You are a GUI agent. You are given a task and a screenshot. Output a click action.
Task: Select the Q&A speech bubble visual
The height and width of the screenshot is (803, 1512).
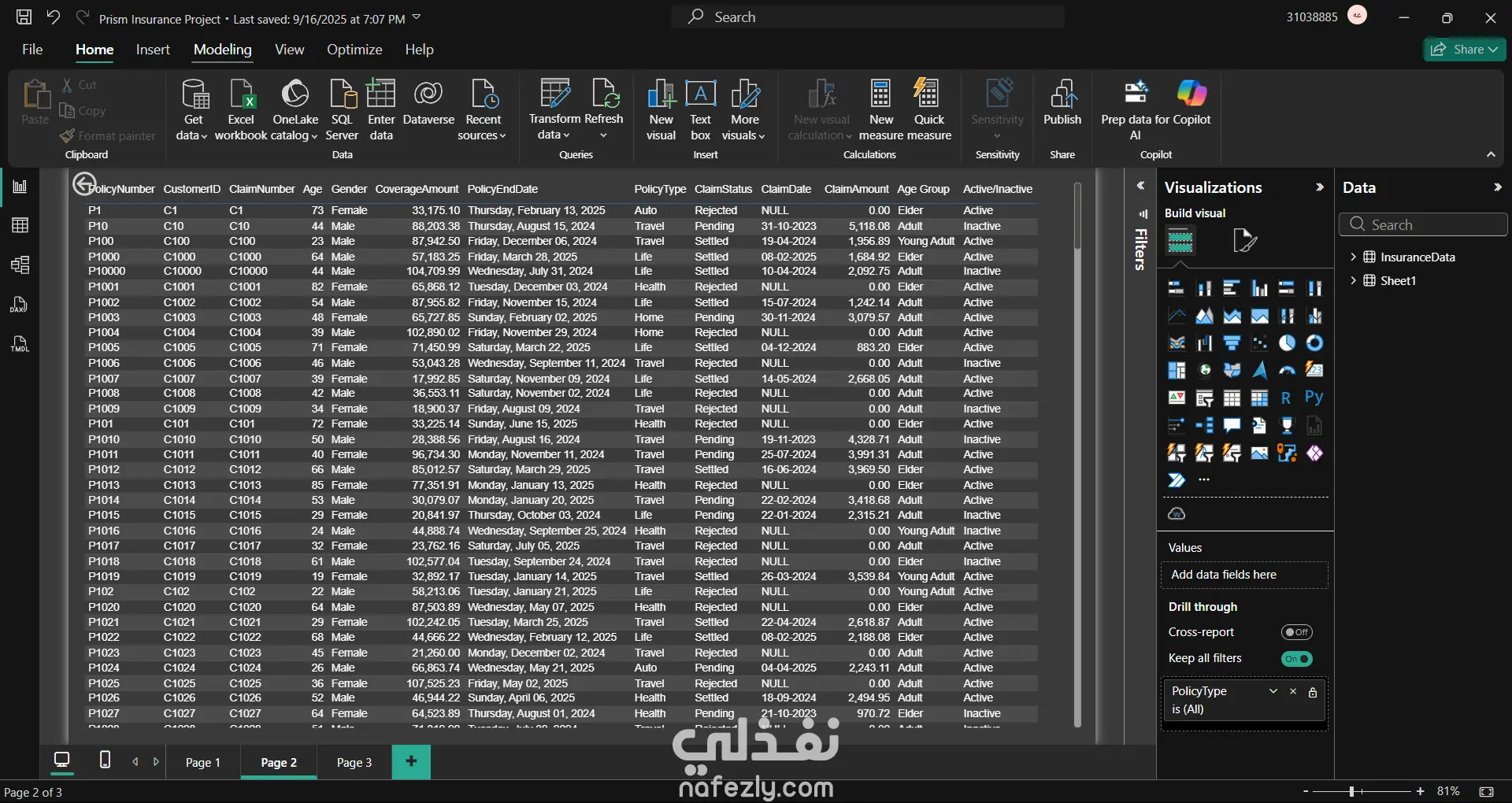(1232, 426)
